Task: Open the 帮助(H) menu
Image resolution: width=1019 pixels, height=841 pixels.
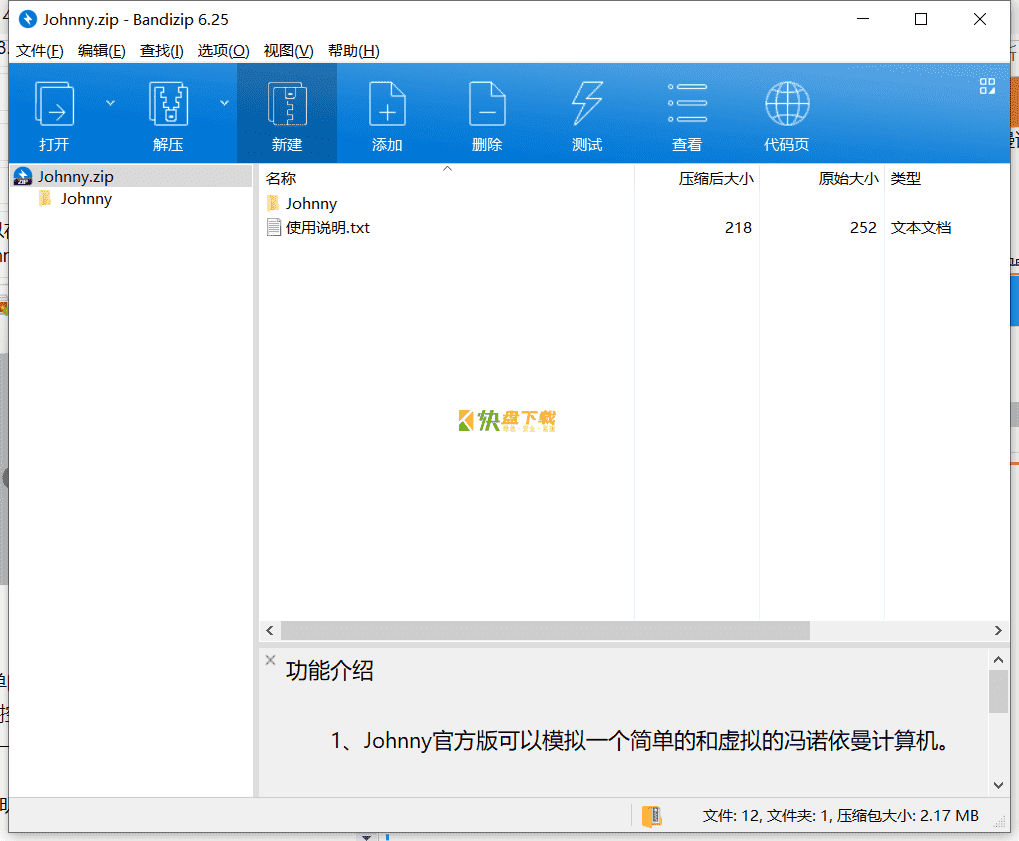Action: click(x=354, y=51)
